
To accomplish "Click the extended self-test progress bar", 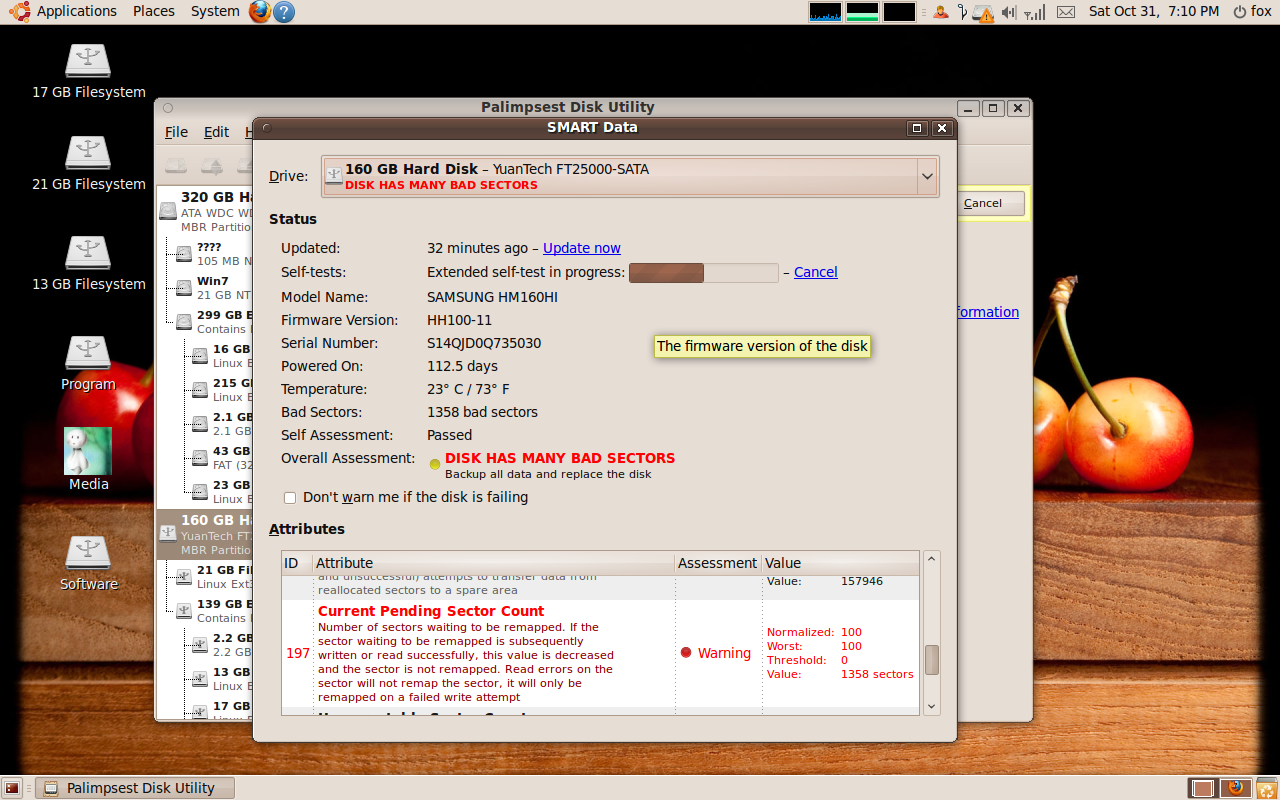I will pyautogui.click(x=703, y=273).
